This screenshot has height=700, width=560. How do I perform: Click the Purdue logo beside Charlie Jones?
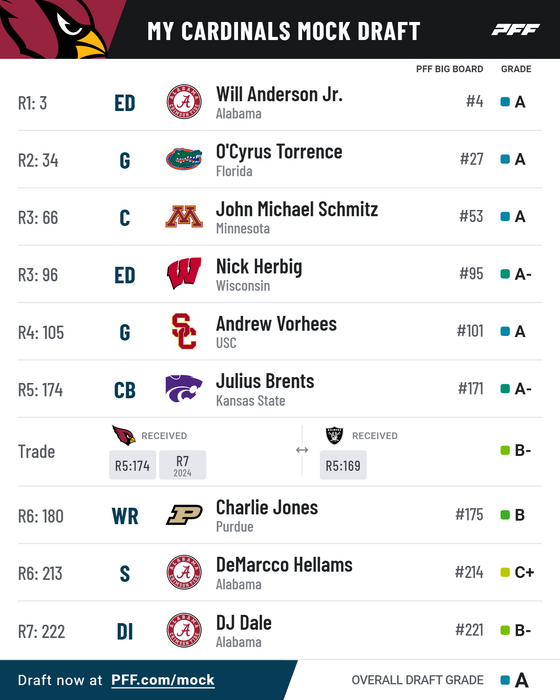[184, 515]
